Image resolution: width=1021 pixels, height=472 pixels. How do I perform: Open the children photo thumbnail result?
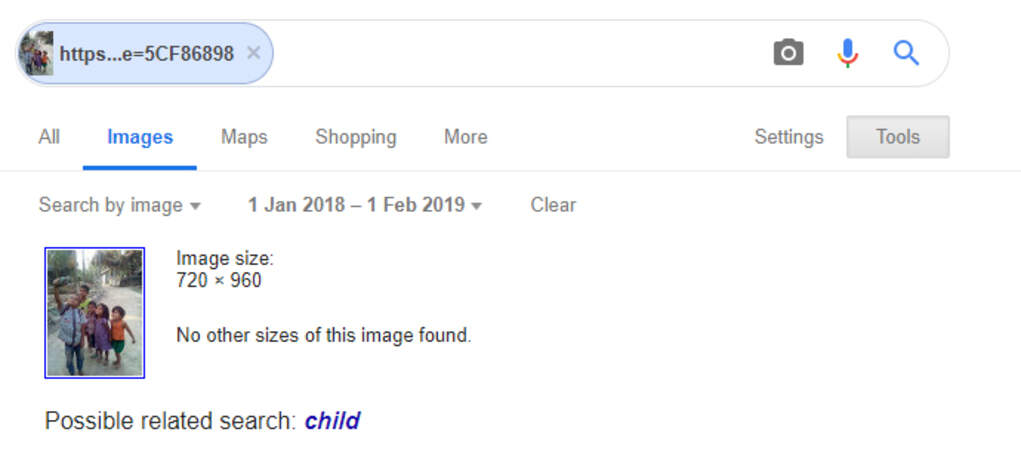tap(94, 312)
